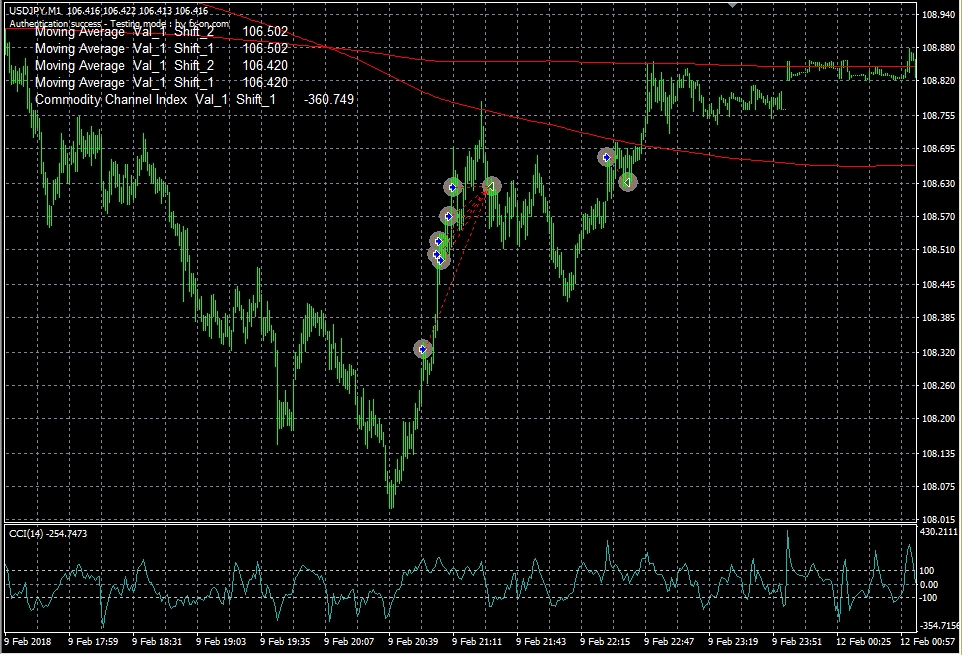Click the 108.260 price axis label
The width and height of the screenshot is (962, 655).
pyautogui.click(x=939, y=386)
